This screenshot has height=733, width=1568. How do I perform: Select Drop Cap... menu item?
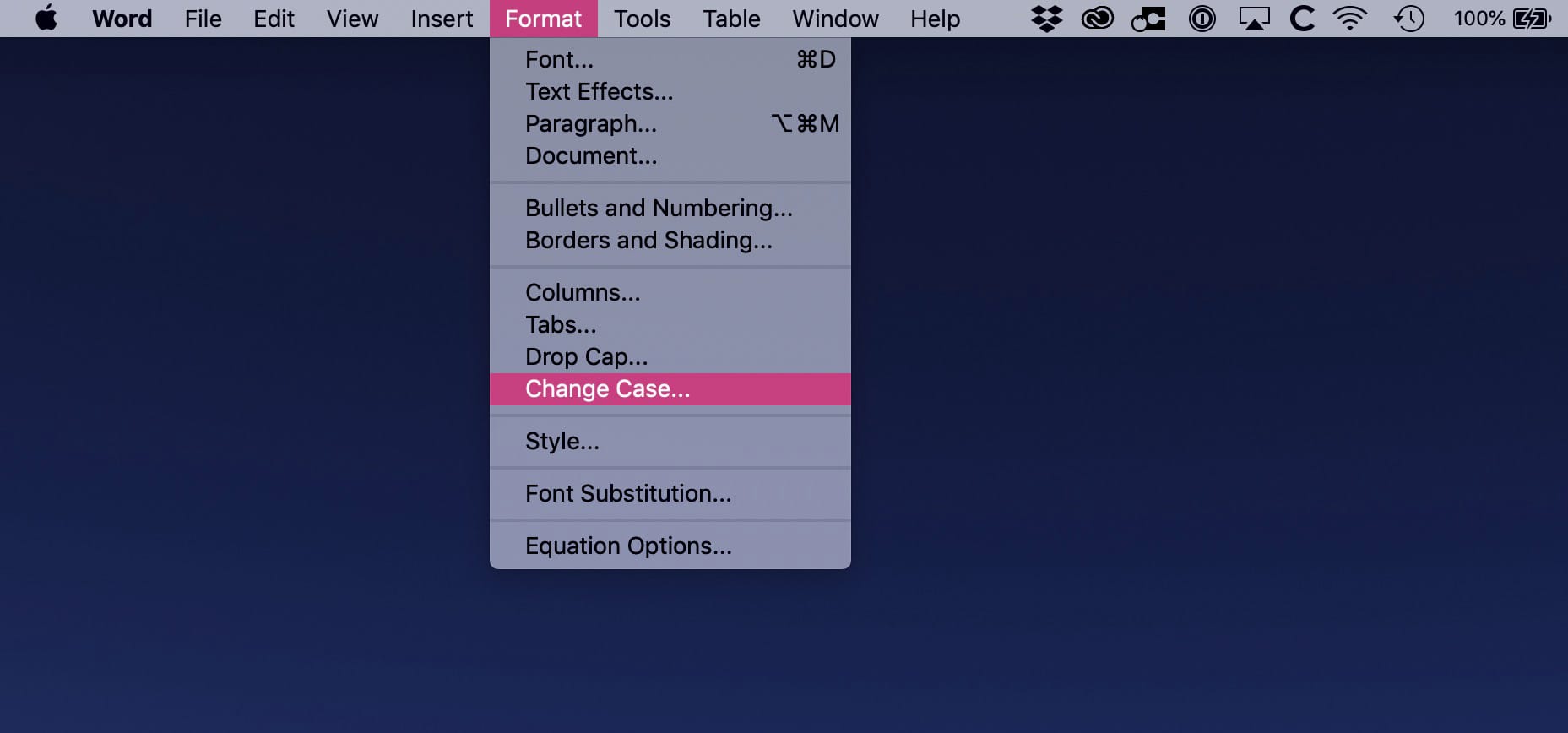(x=670, y=356)
